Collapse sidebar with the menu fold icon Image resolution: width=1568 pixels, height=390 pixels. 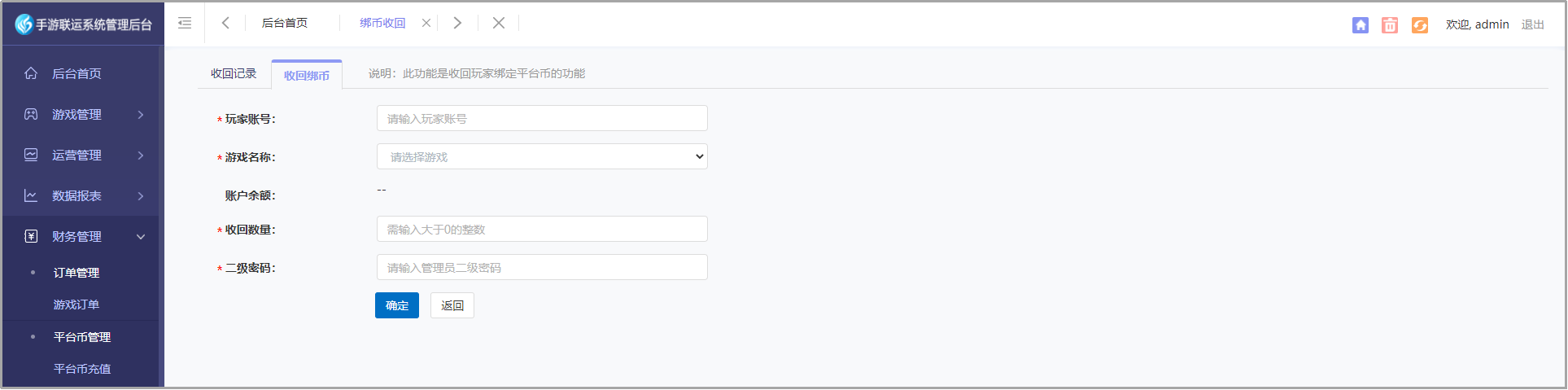(185, 23)
